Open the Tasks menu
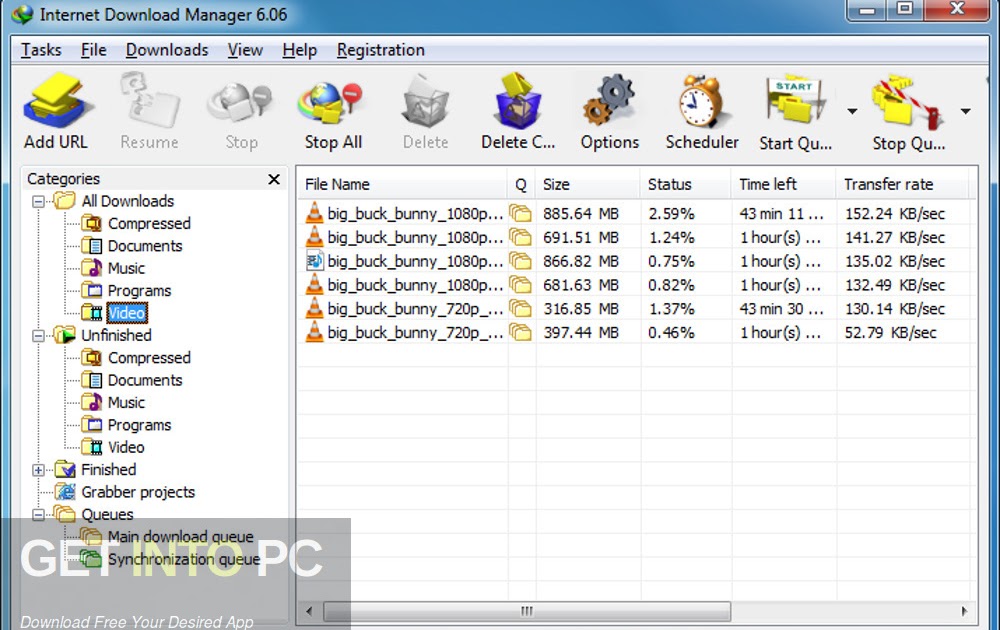 41,50
